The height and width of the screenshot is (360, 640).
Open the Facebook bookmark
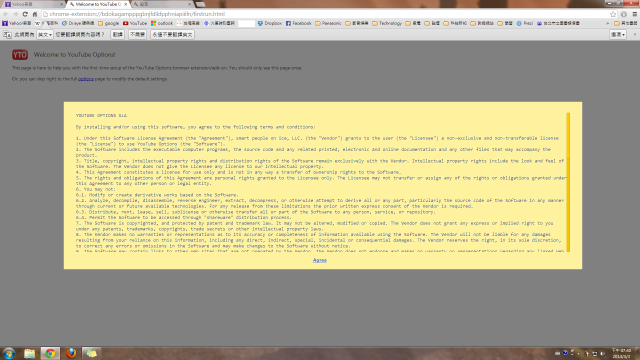pyautogui.click(x=298, y=23)
